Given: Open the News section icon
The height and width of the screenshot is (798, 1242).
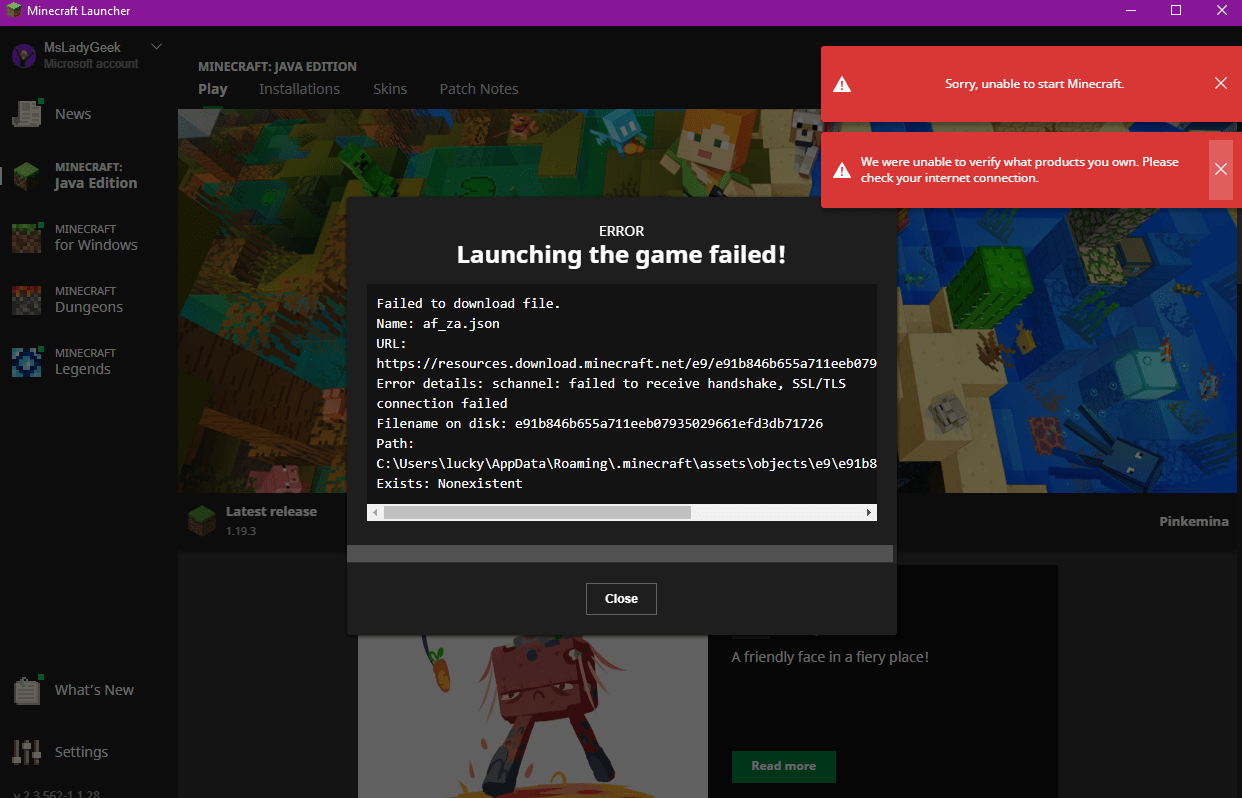Looking at the screenshot, I should 26,113.
